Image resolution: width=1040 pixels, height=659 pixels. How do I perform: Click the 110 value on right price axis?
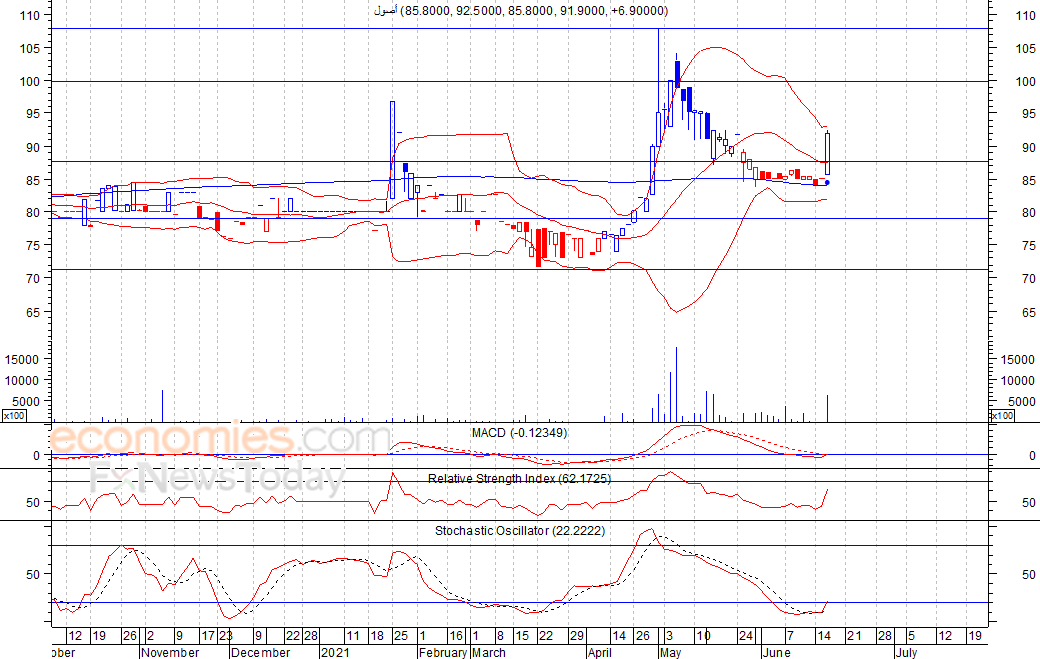click(1025, 15)
